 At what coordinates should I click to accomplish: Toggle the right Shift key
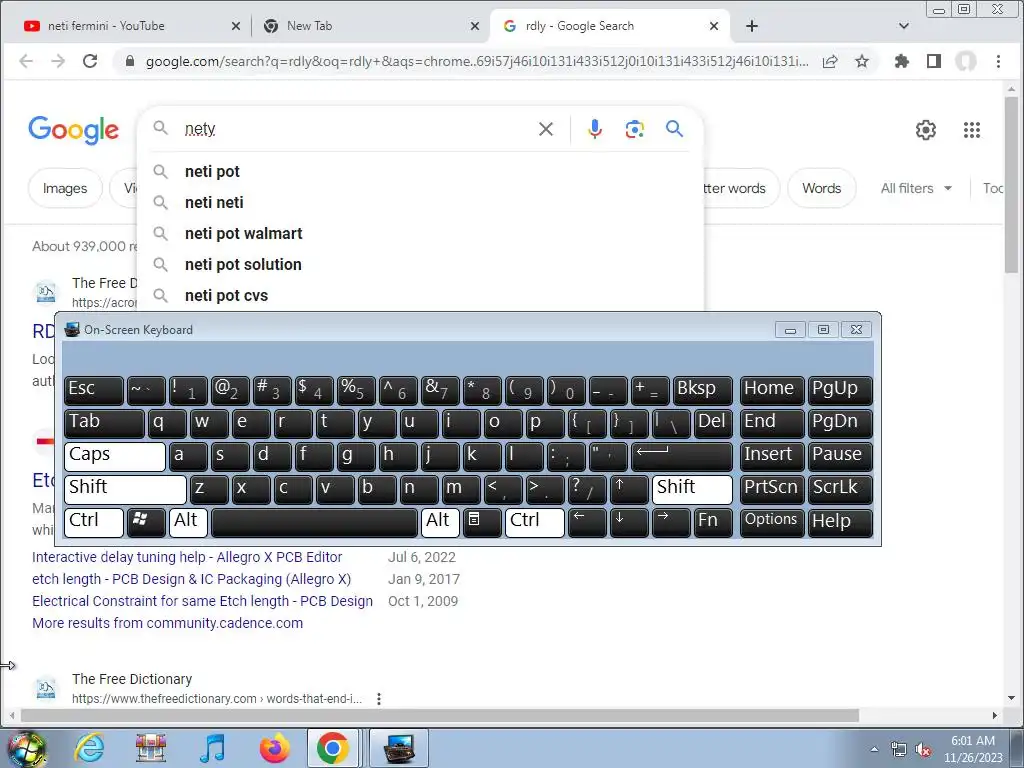(x=692, y=489)
